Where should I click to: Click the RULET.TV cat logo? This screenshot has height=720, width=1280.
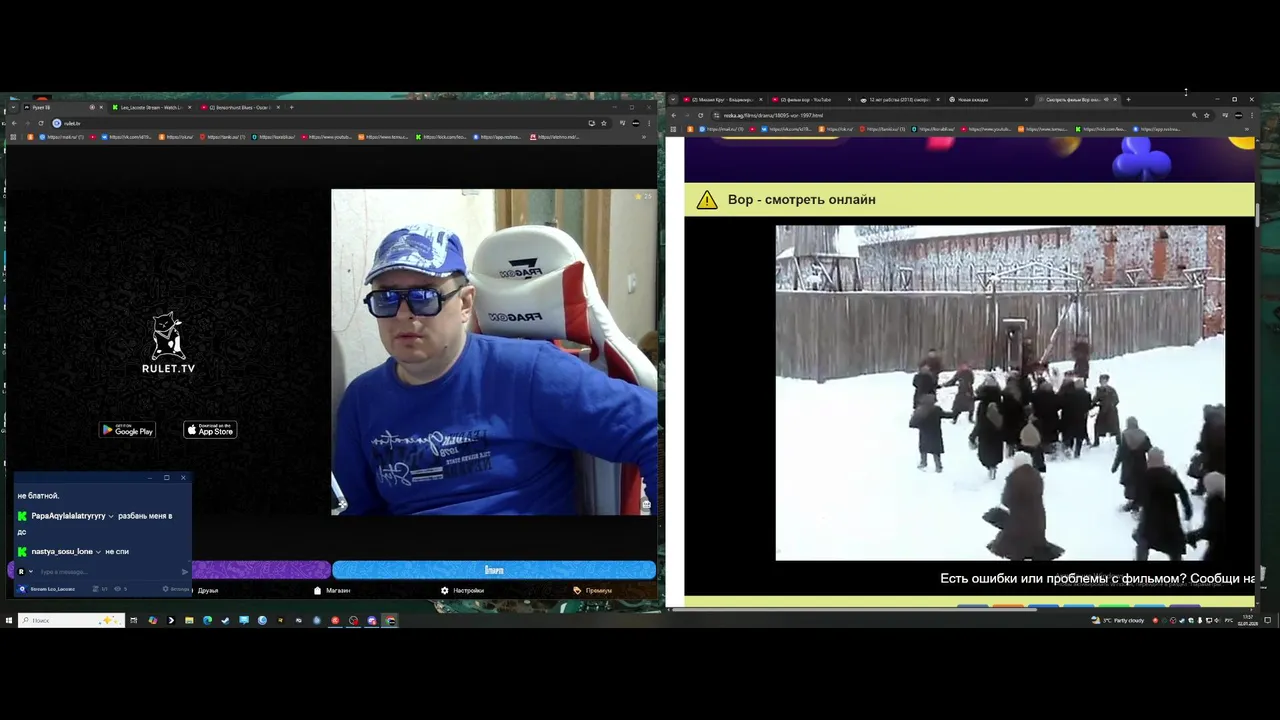(168, 342)
